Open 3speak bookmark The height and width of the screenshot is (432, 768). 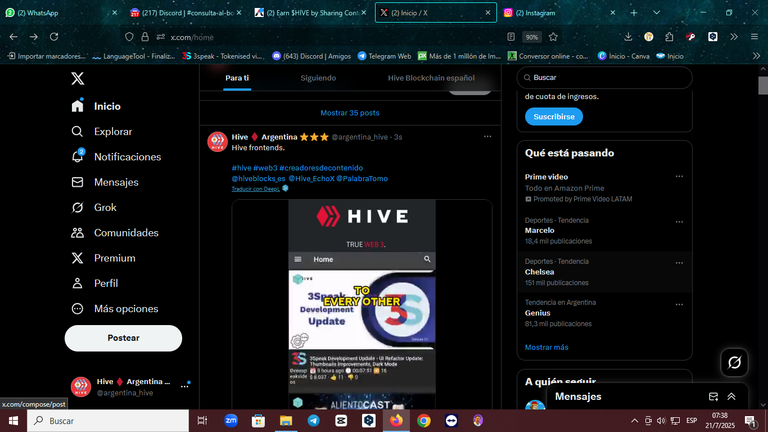coord(223,56)
